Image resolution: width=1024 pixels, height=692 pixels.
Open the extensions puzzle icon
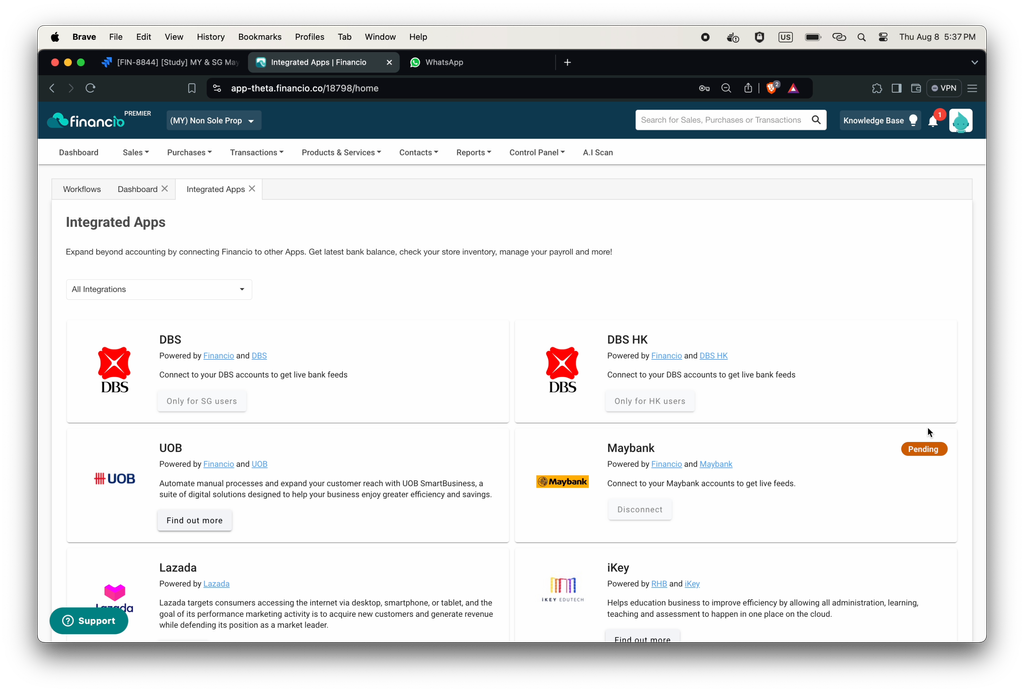coord(876,88)
